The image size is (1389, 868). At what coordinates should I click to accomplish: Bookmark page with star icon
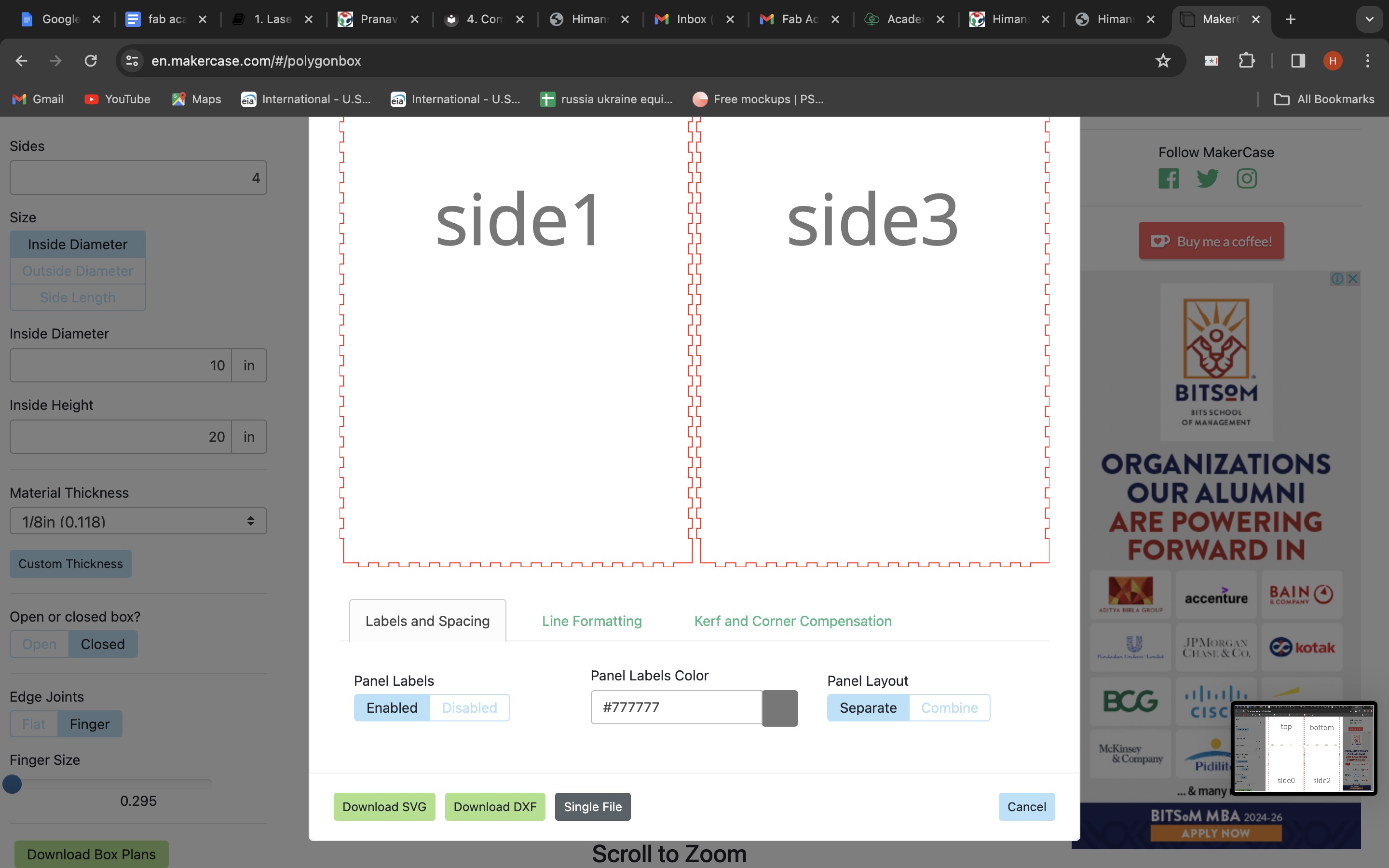1162,61
